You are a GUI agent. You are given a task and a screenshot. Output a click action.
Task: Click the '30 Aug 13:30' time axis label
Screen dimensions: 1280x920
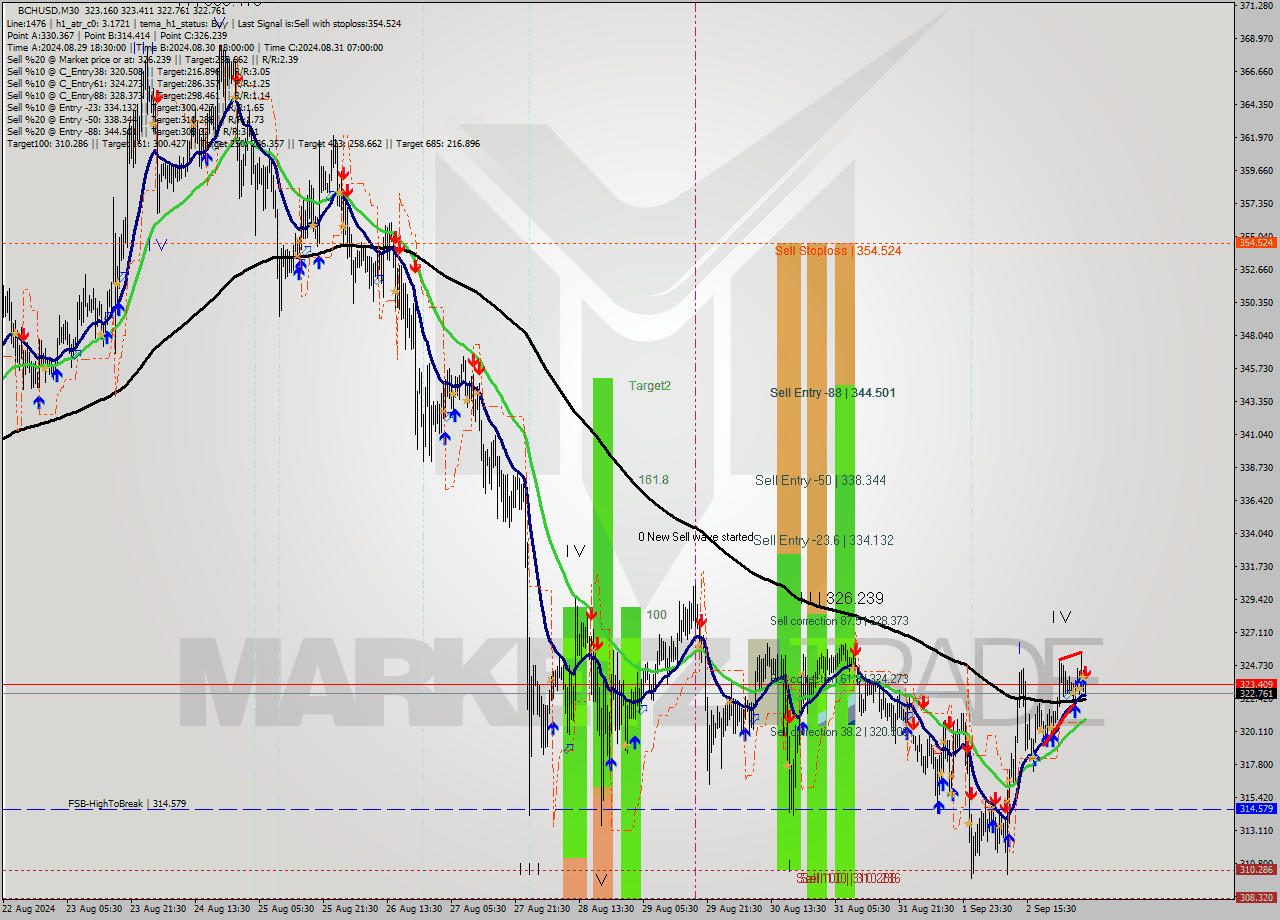[798, 909]
